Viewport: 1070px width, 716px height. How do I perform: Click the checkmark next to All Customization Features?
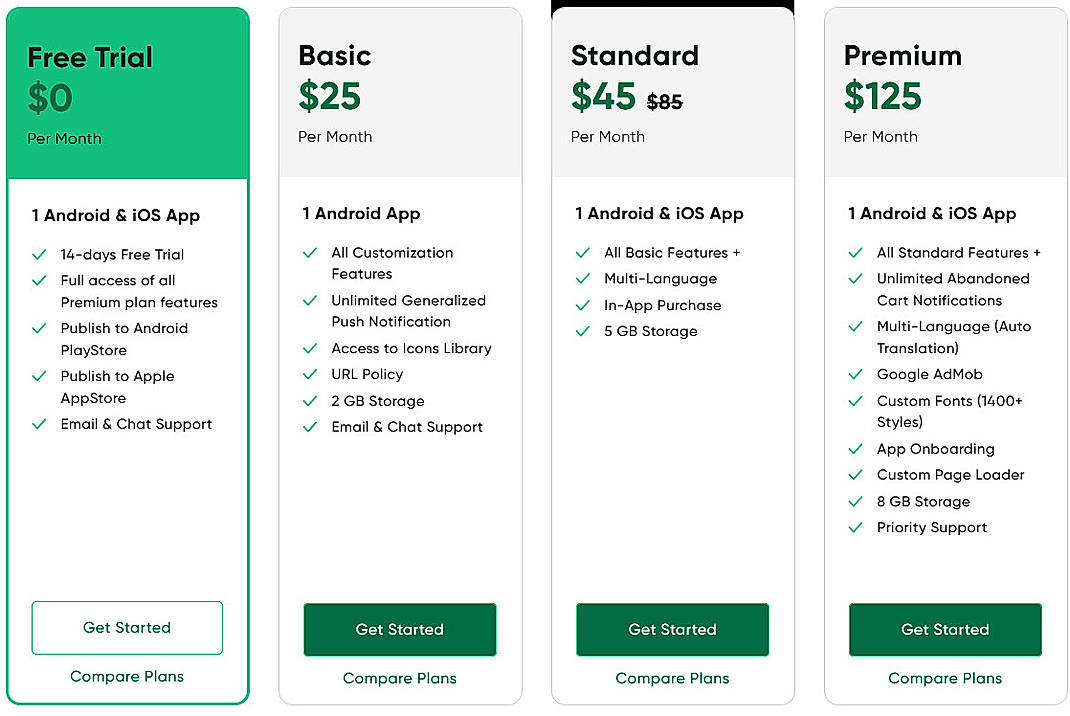(311, 253)
